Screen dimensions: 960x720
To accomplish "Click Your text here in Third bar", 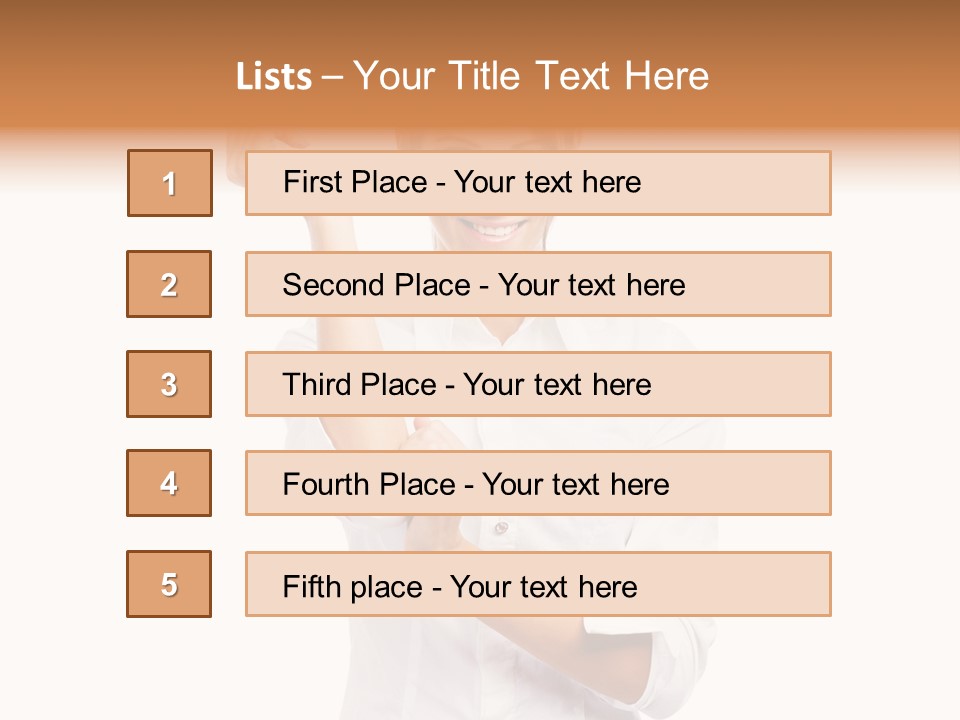I will coord(558,385).
